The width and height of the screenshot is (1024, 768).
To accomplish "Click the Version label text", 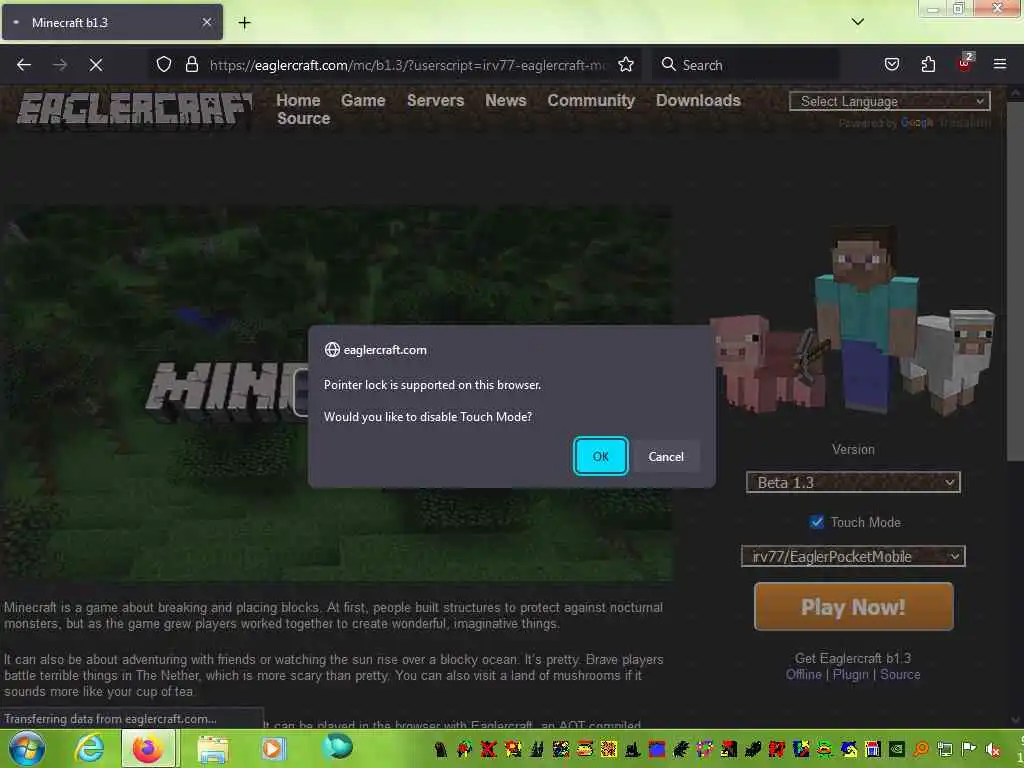I will pos(853,449).
